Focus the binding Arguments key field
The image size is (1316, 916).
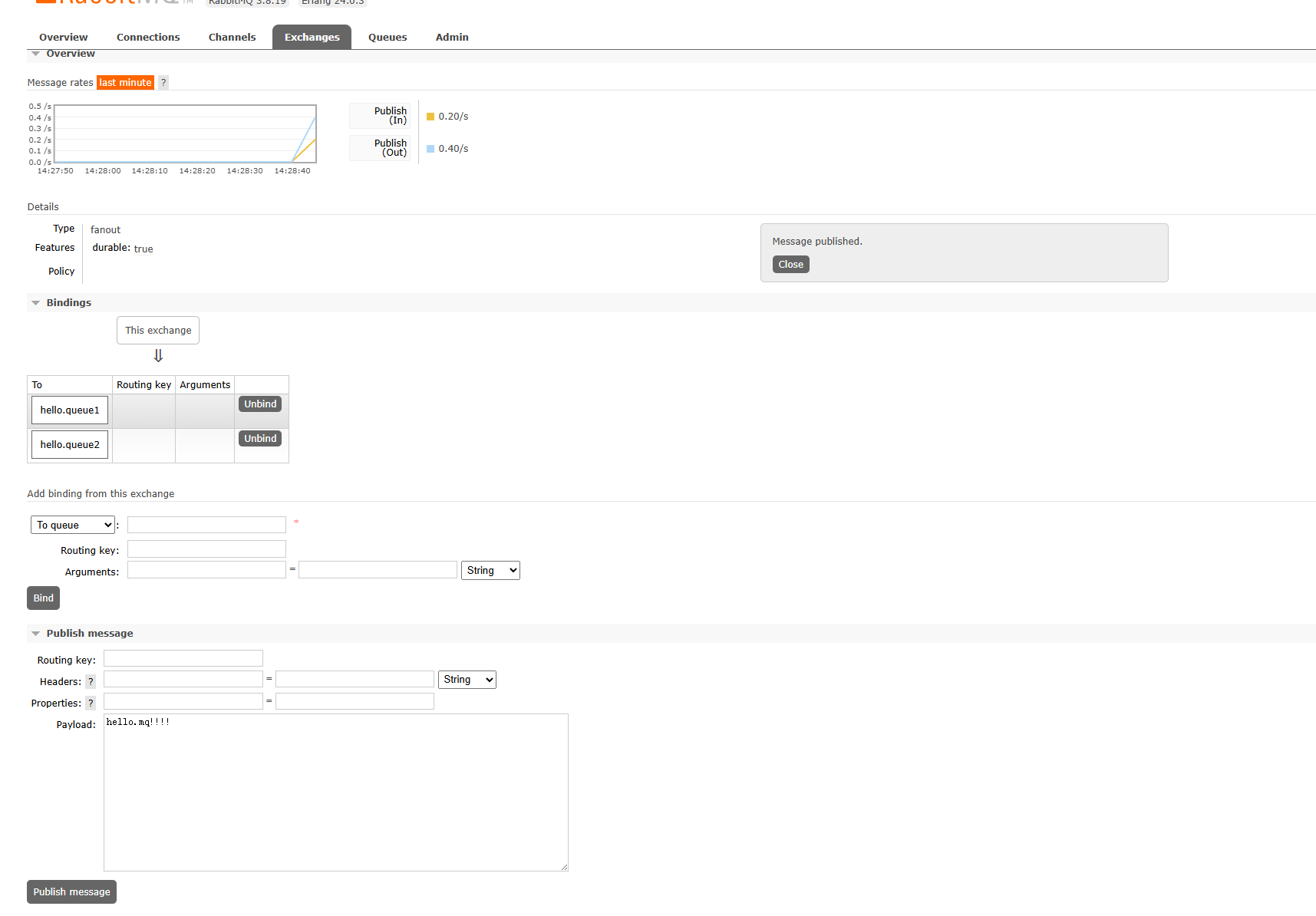pyautogui.click(x=206, y=569)
